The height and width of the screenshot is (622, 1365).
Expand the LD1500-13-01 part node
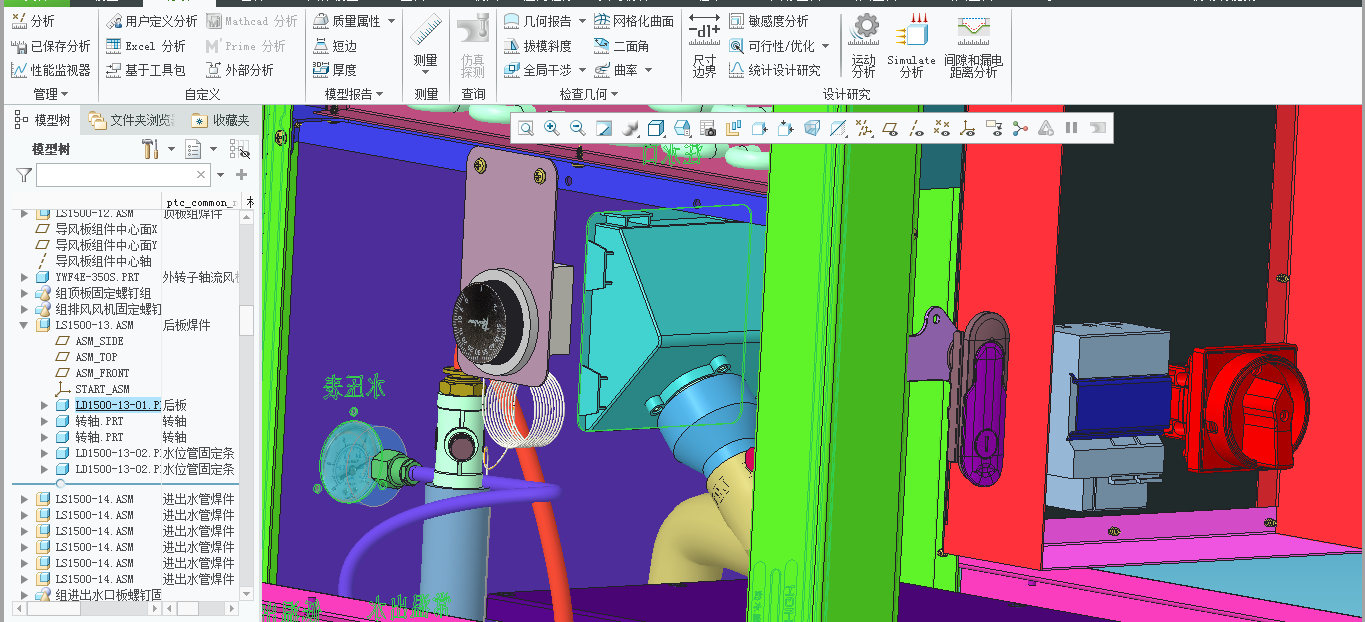(44, 405)
